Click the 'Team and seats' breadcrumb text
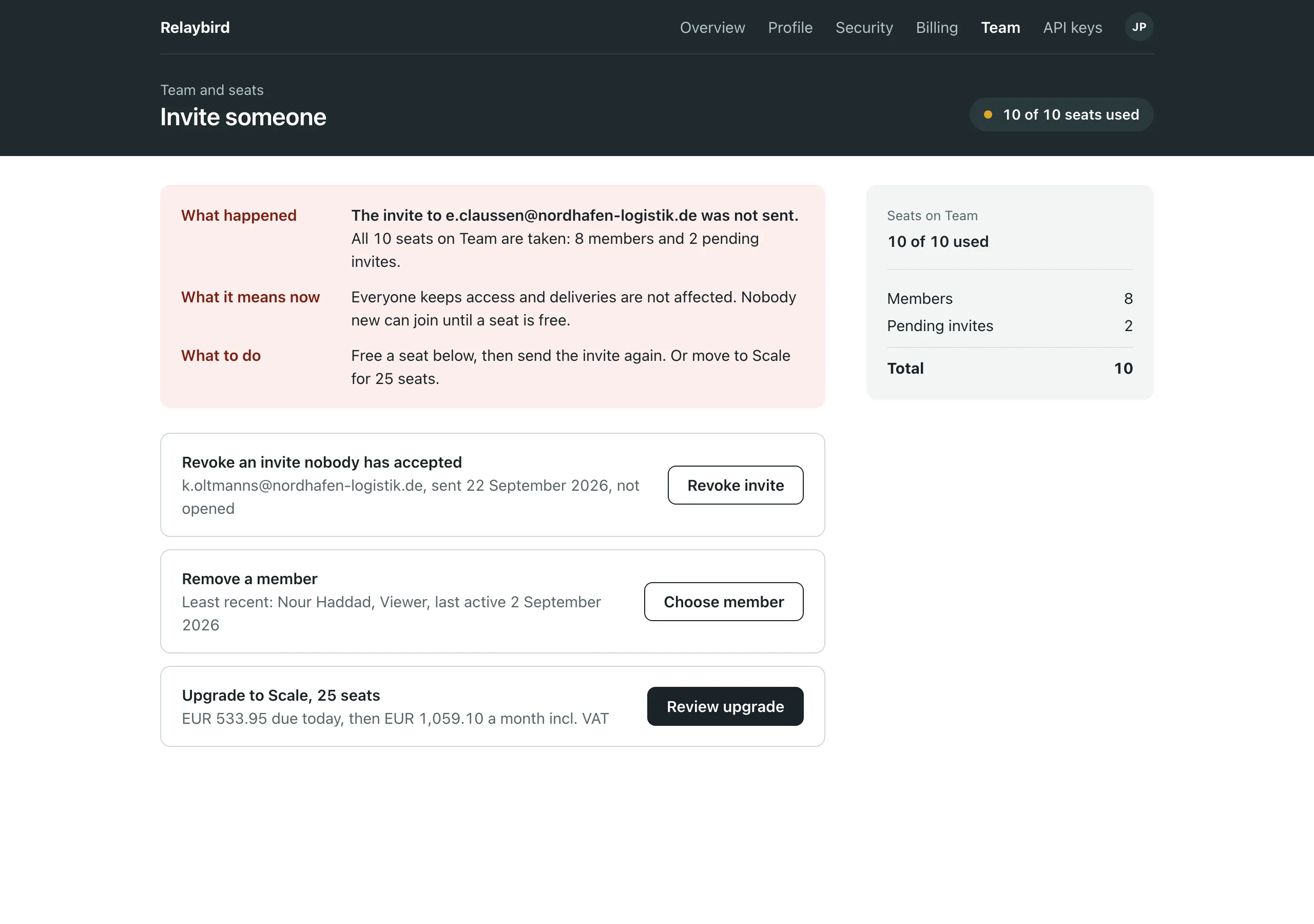Viewport: 1314px width, 924px height. point(212,90)
